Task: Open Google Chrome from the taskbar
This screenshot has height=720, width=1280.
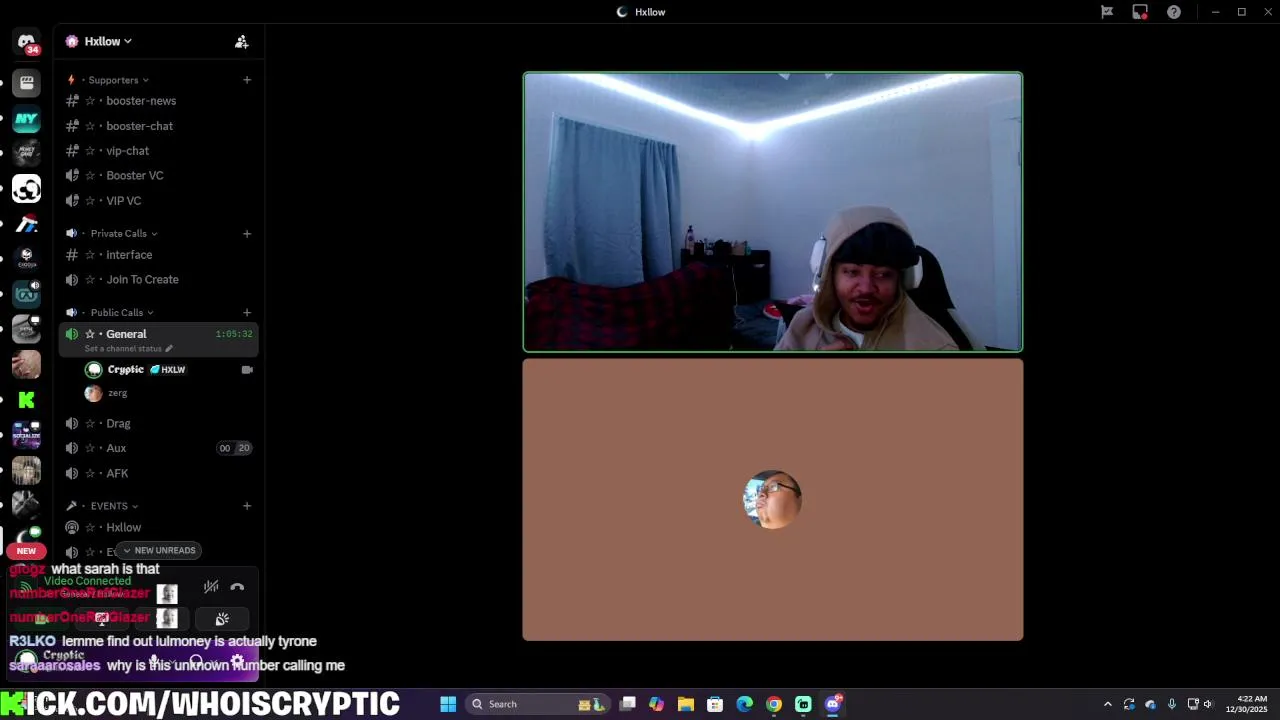Action: pos(774,704)
